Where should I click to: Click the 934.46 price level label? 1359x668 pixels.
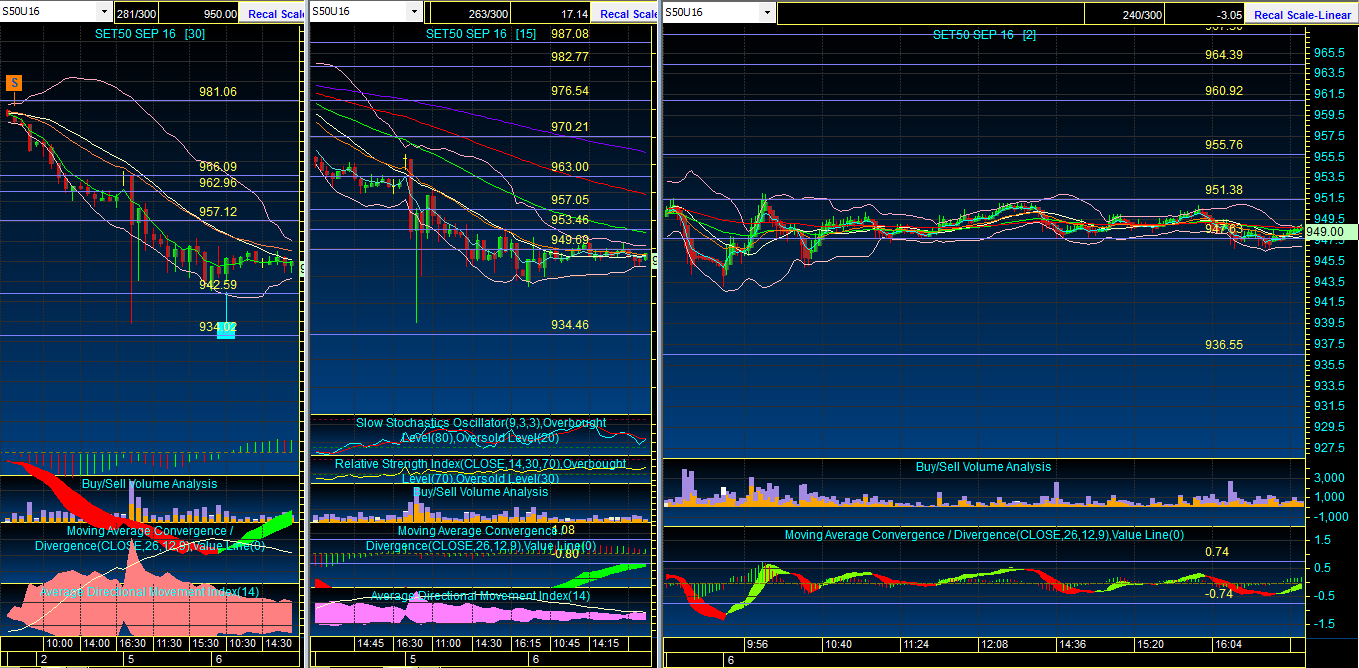point(570,325)
